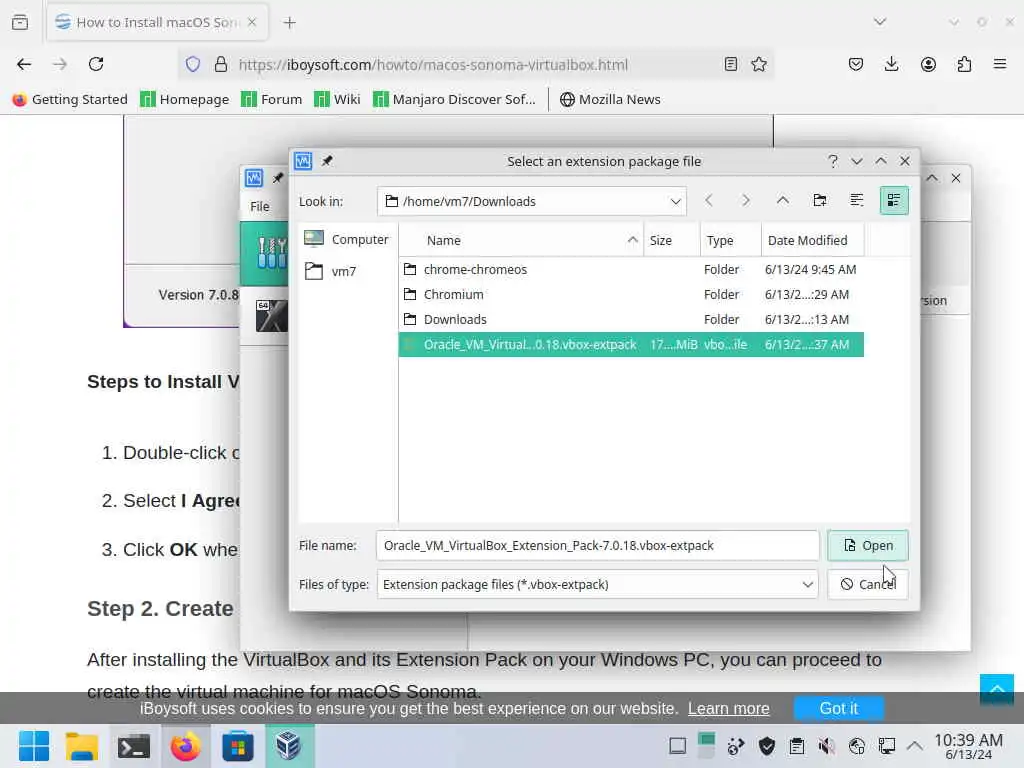Open Manjaro Discover Software bookmark
This screenshot has width=1024, height=768.
[454, 99]
